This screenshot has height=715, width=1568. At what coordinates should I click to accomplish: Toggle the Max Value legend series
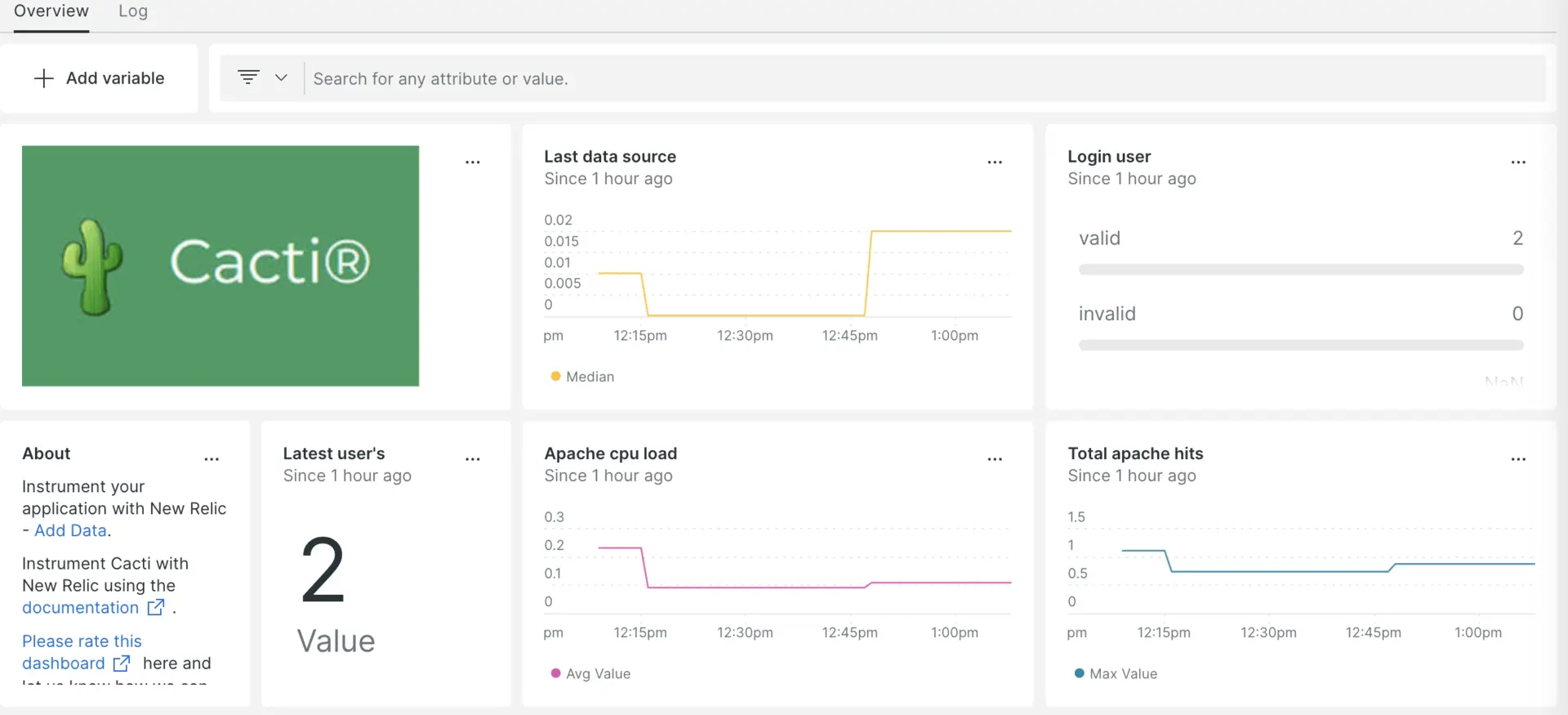pos(1116,673)
